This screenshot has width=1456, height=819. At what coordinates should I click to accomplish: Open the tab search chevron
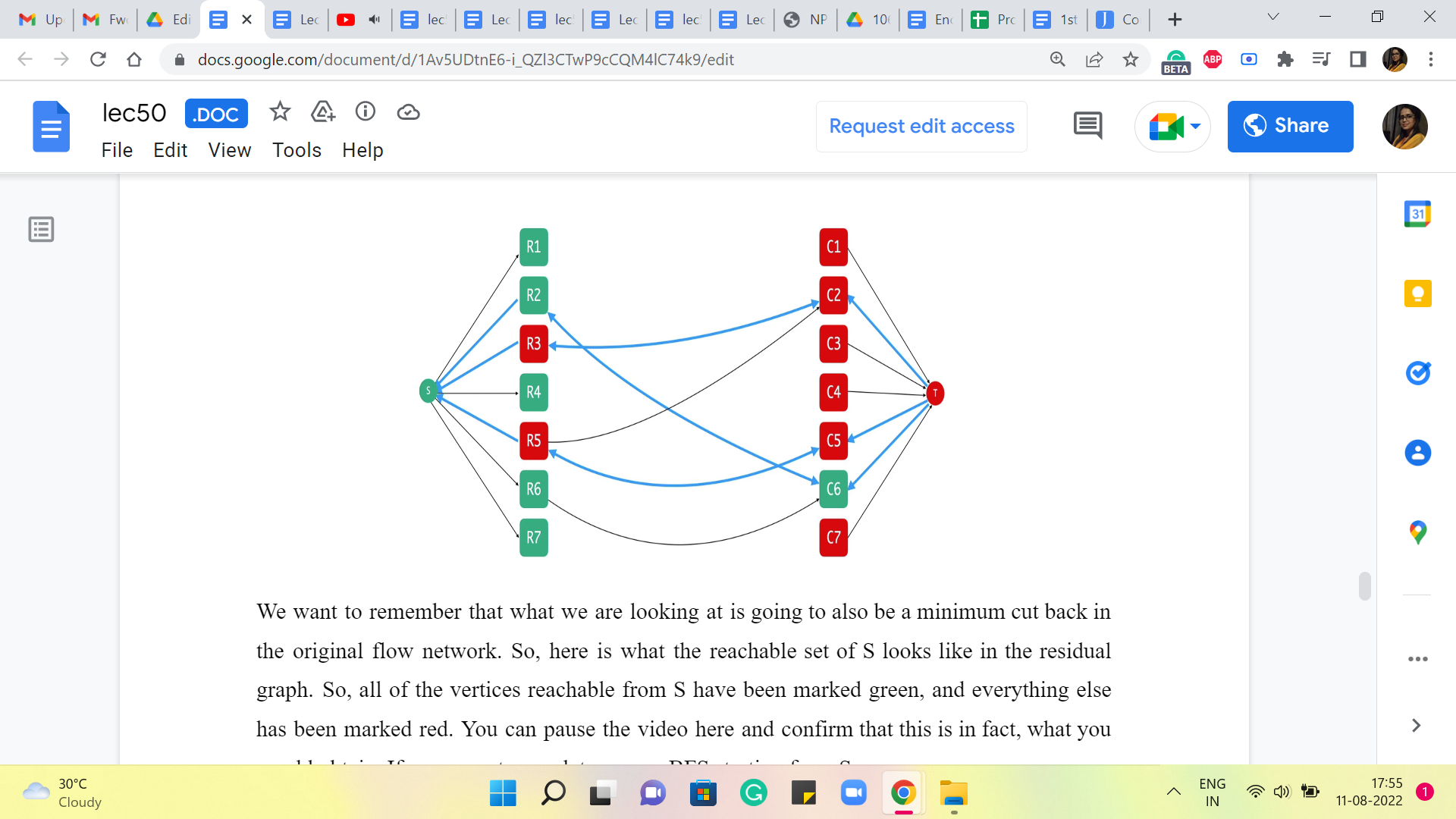tap(1273, 17)
